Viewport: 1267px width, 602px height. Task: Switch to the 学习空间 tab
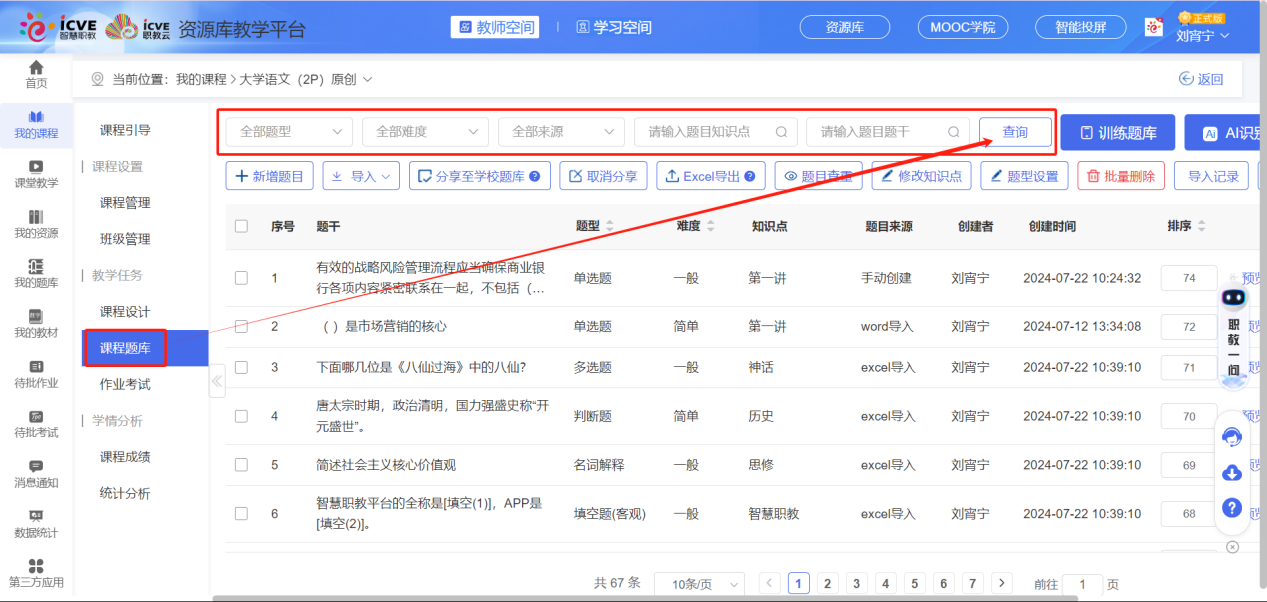[613, 27]
